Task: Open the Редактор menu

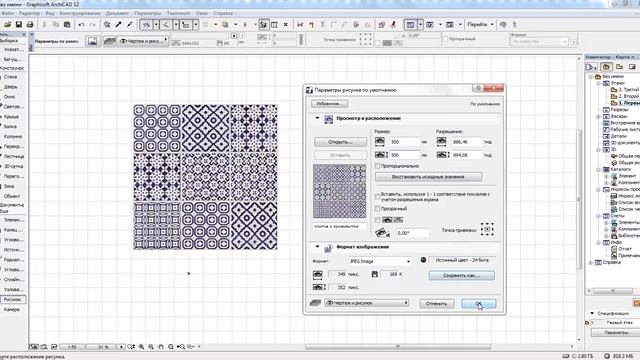Action: click(x=29, y=13)
